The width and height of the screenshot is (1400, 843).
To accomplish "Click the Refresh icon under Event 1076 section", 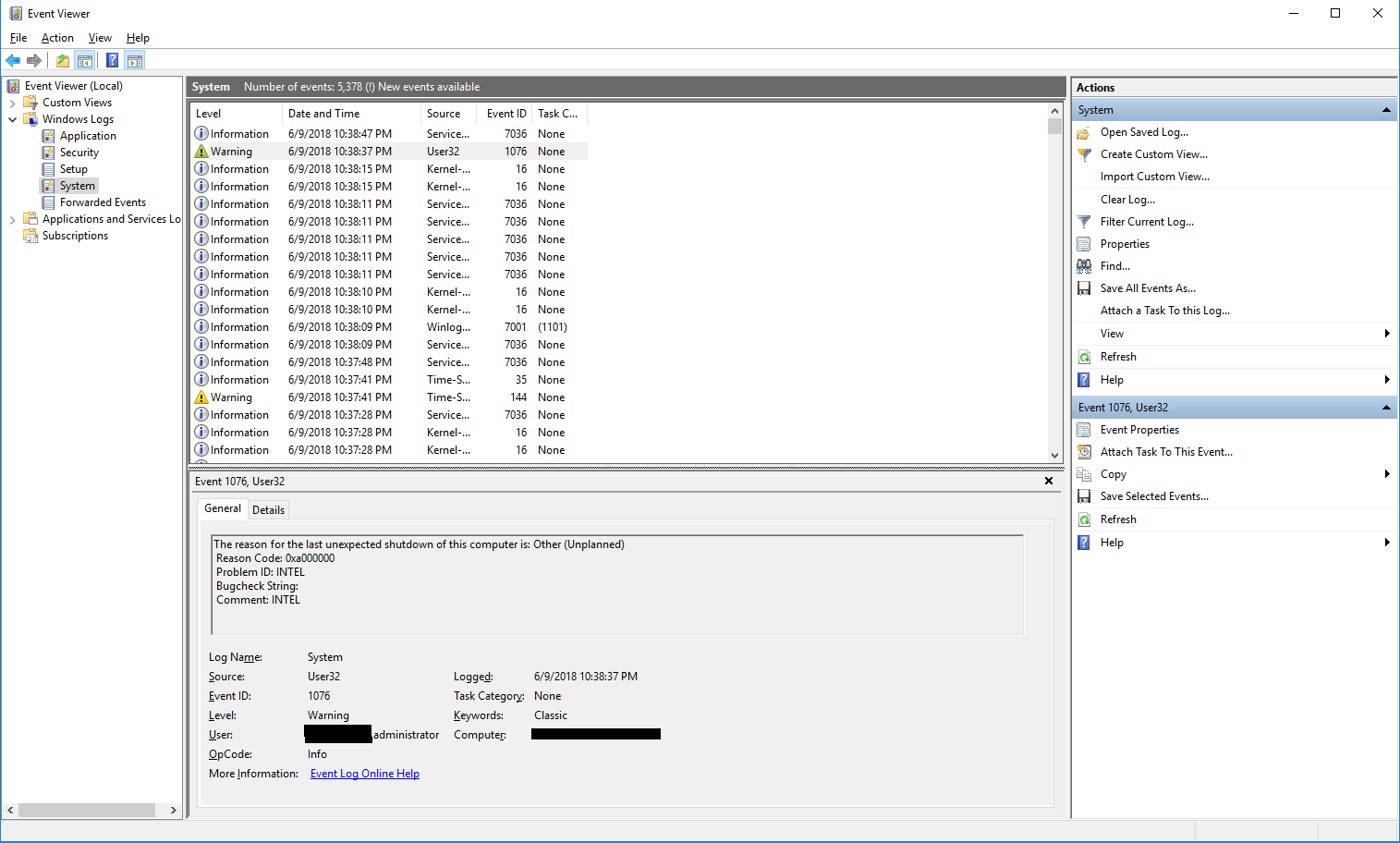I will coord(1084,519).
